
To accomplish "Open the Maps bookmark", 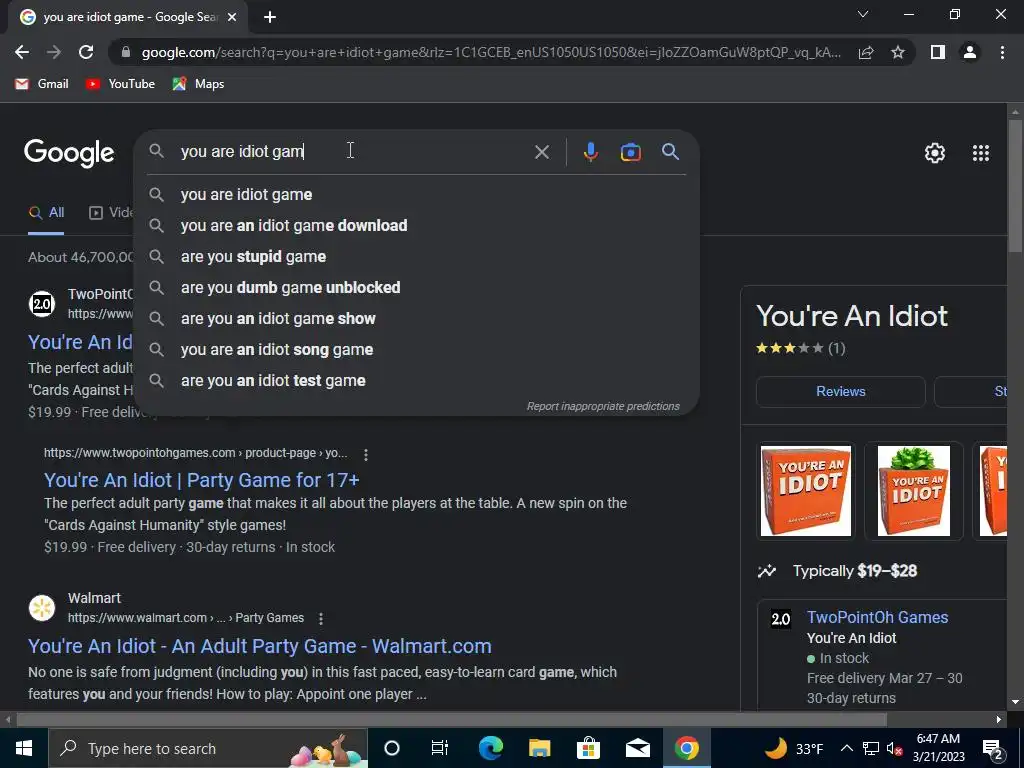I will (199, 84).
